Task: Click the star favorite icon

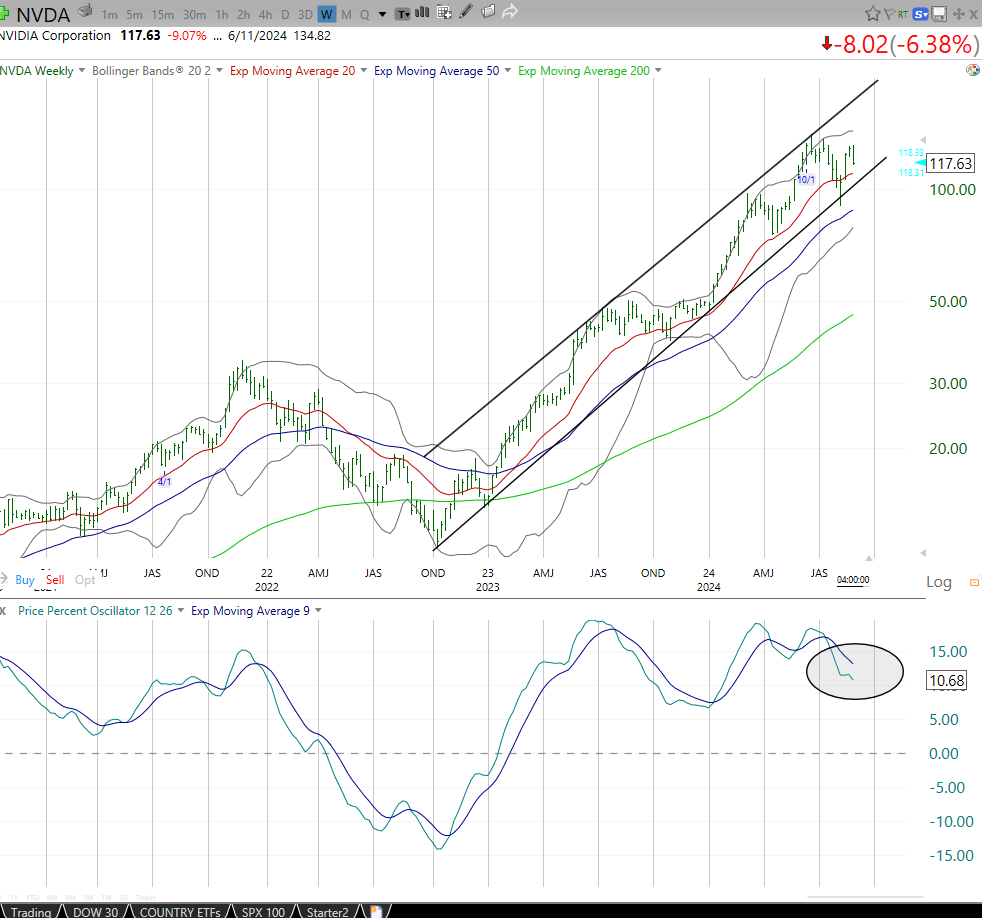Action: click(x=872, y=13)
